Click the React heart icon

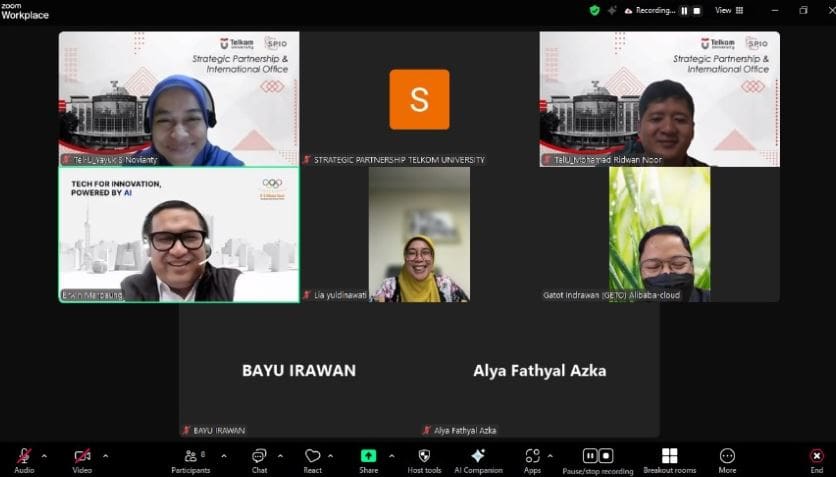tap(313, 457)
